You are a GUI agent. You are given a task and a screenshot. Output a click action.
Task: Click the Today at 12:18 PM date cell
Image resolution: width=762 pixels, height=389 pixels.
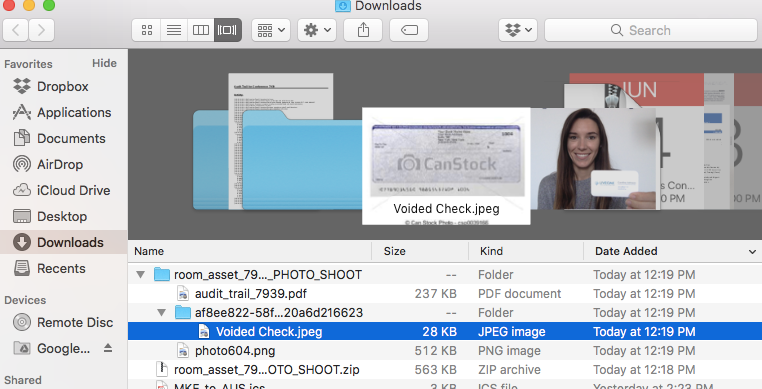(x=644, y=370)
